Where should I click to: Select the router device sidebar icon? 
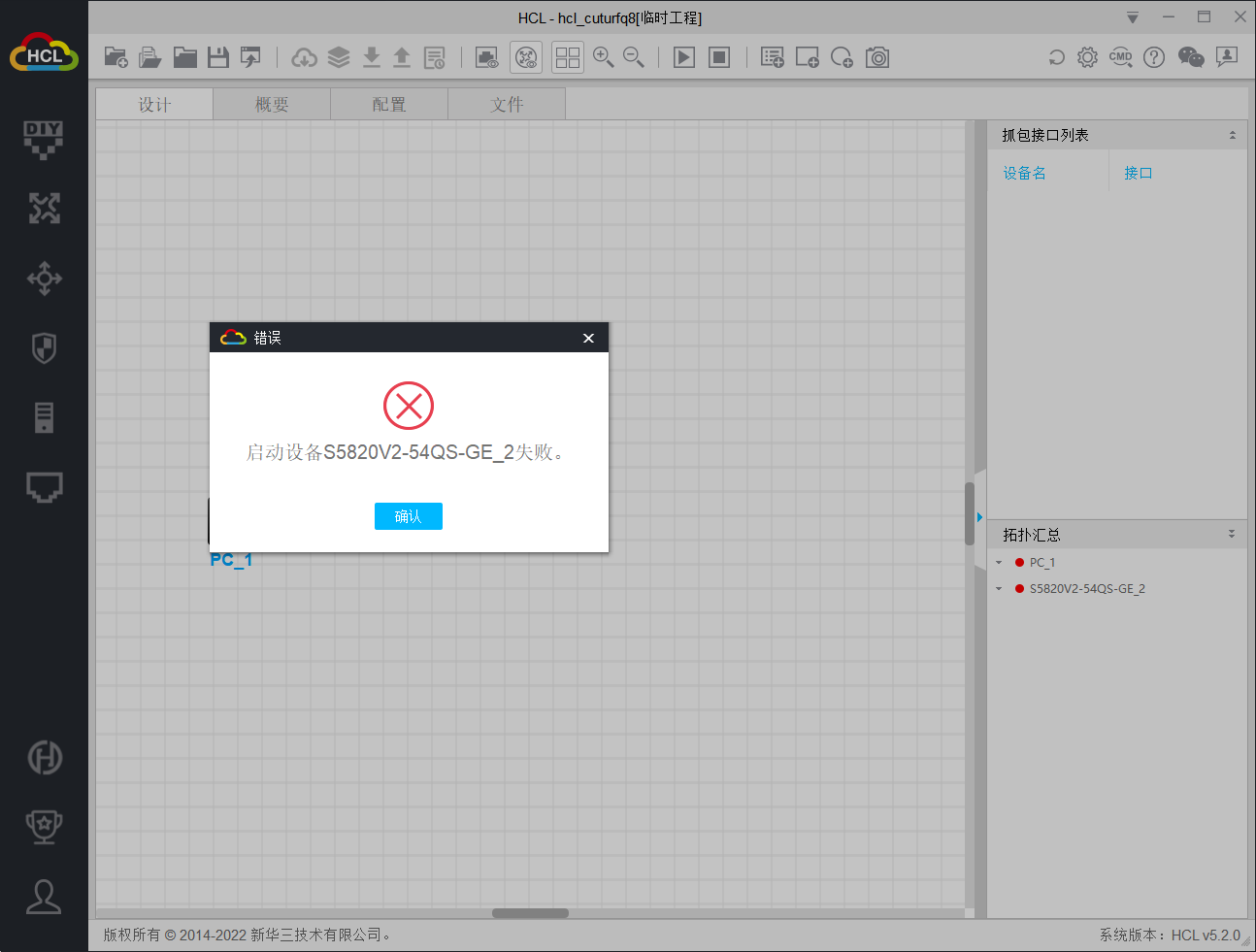(44, 209)
